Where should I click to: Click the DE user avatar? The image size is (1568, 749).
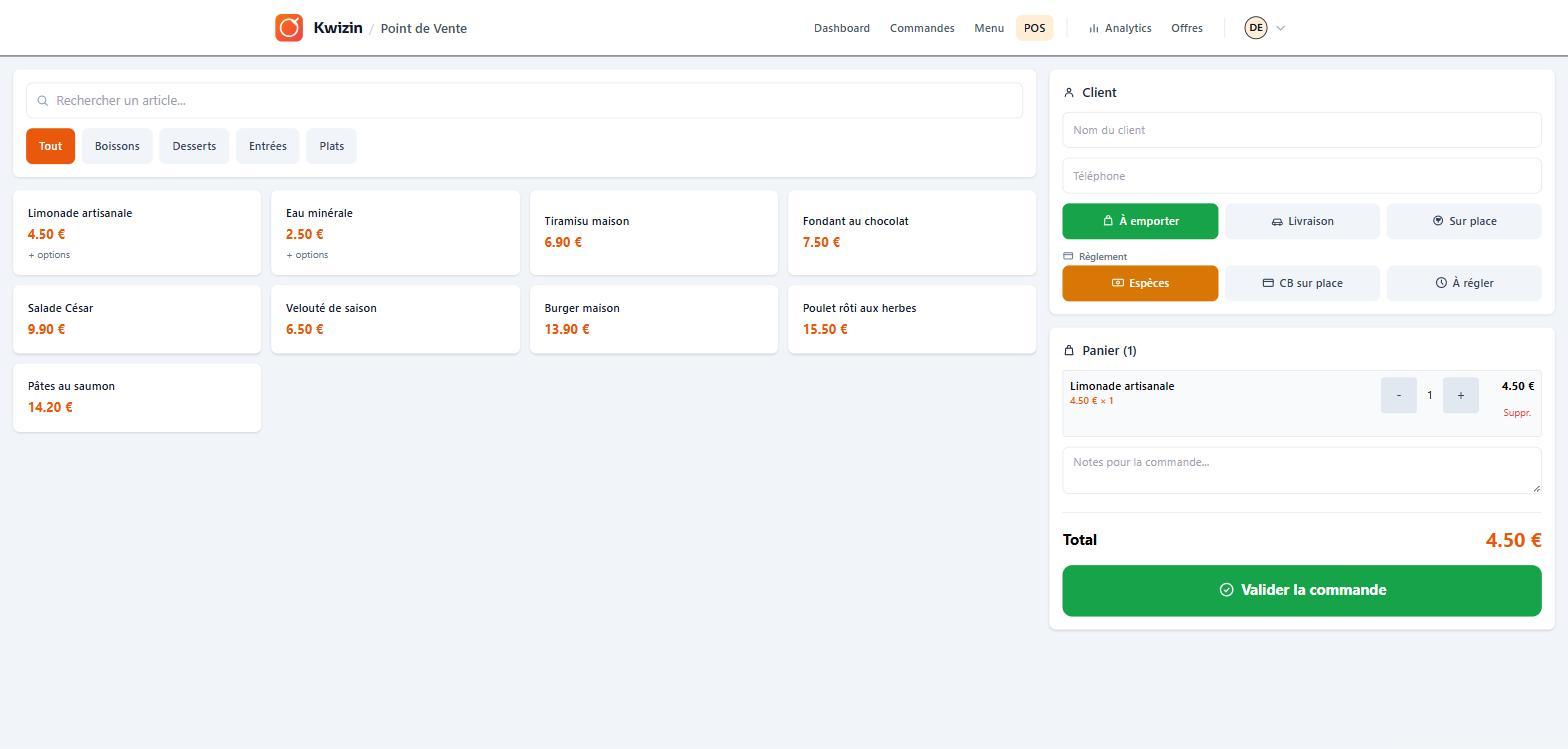(1255, 28)
